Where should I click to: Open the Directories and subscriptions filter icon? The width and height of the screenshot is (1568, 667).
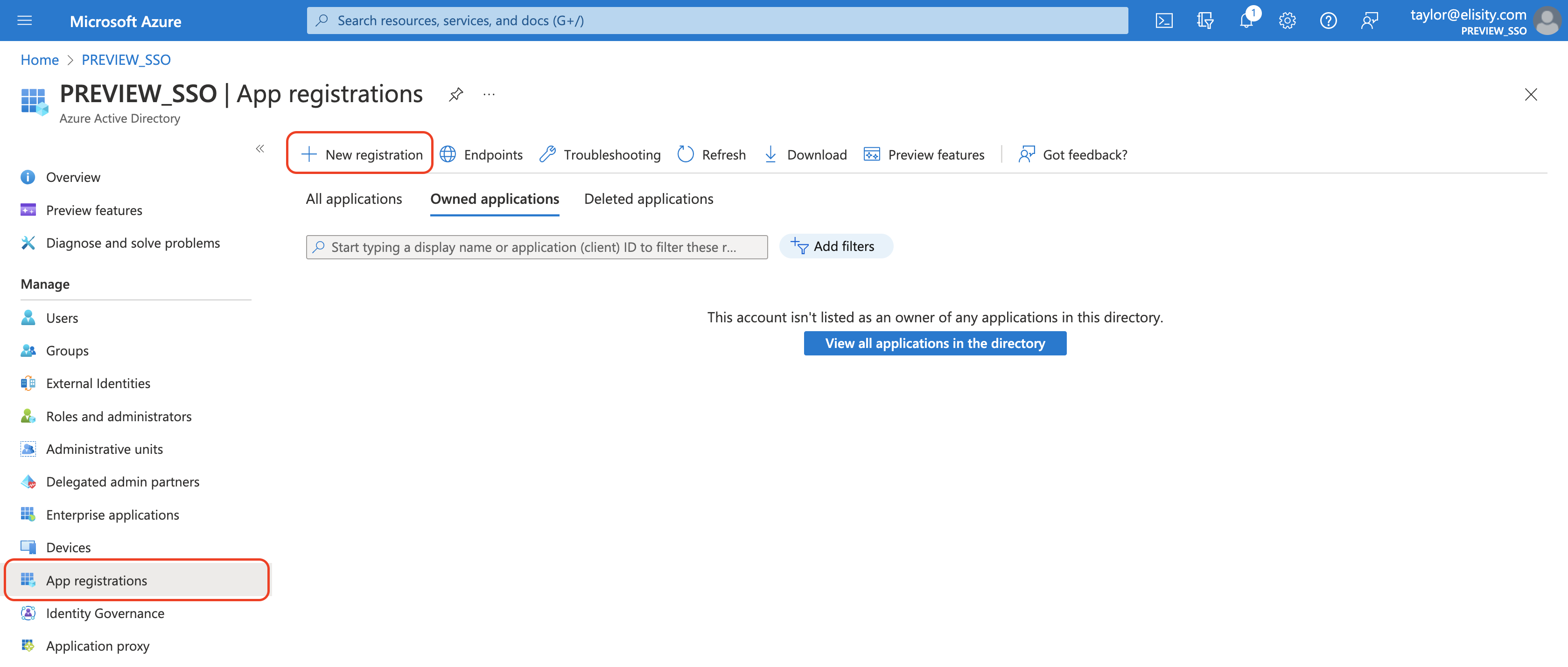pyautogui.click(x=1204, y=21)
